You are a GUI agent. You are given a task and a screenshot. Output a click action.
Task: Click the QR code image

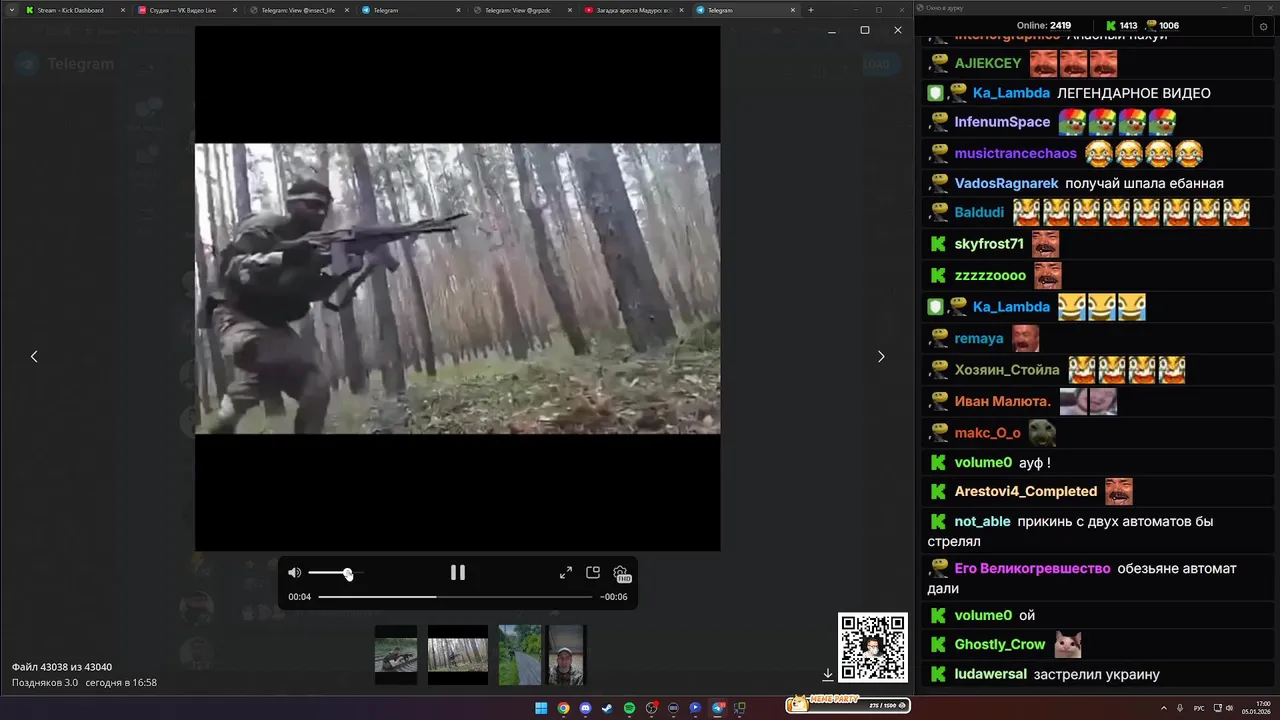pyautogui.click(x=873, y=647)
